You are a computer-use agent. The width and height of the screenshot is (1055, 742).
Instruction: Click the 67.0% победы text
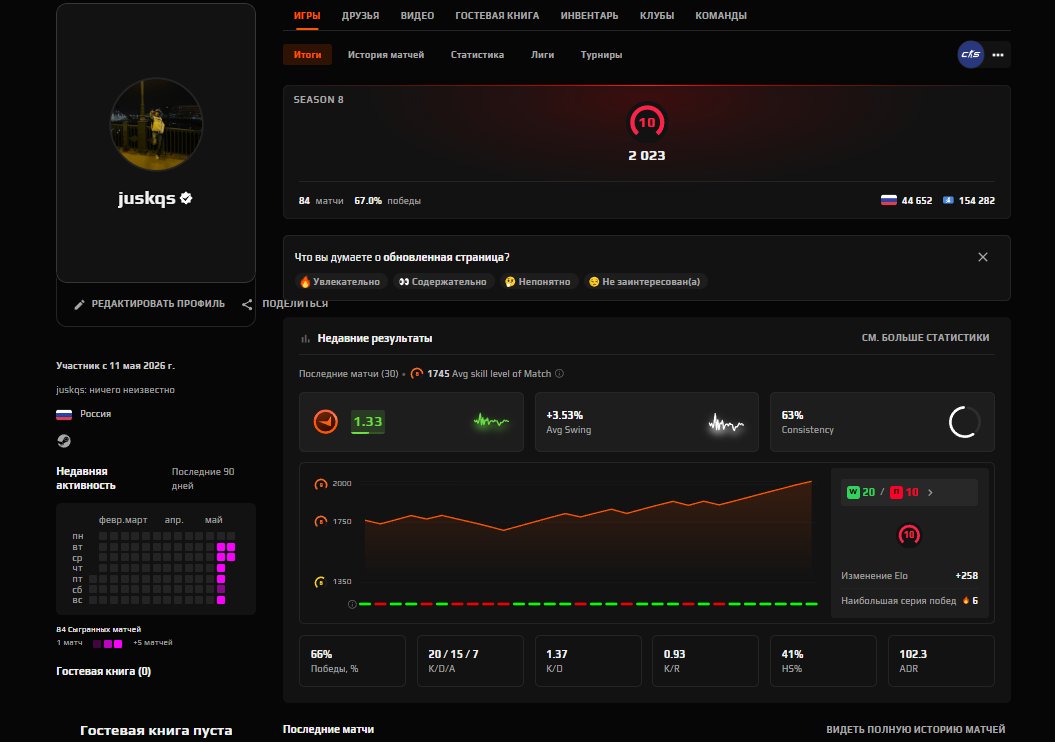[388, 200]
